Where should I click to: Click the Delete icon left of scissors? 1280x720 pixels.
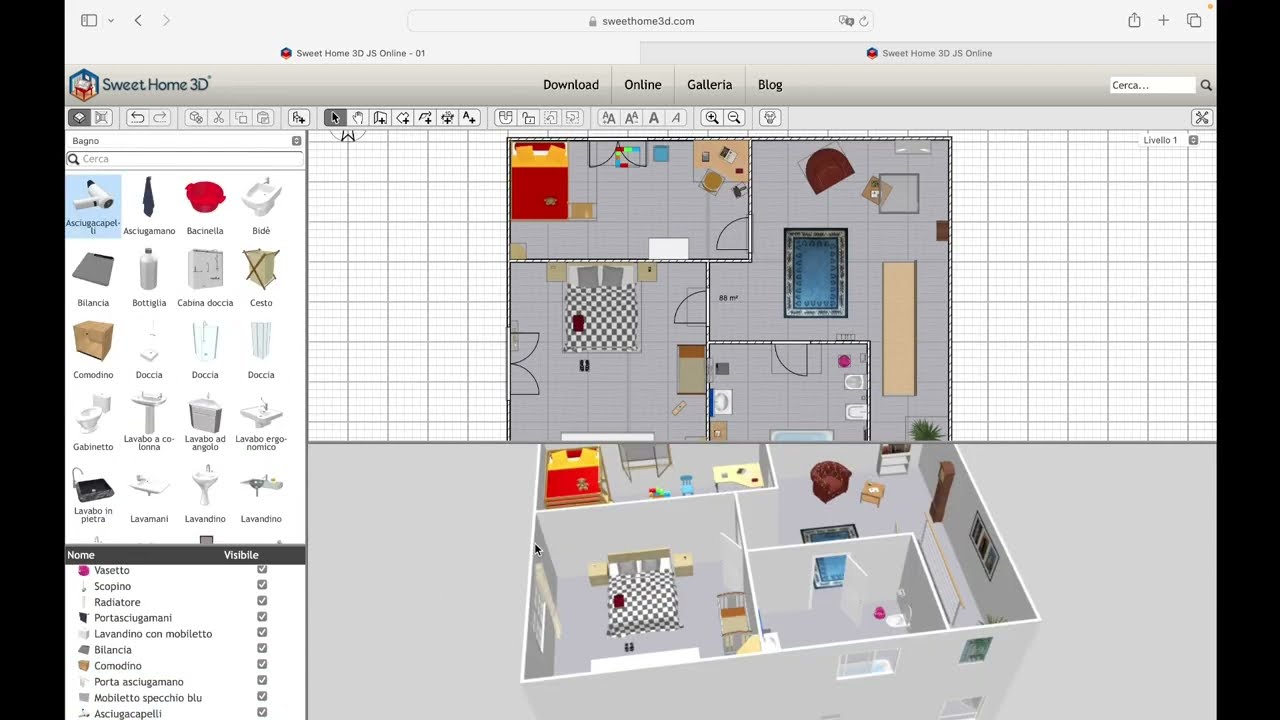[196, 118]
